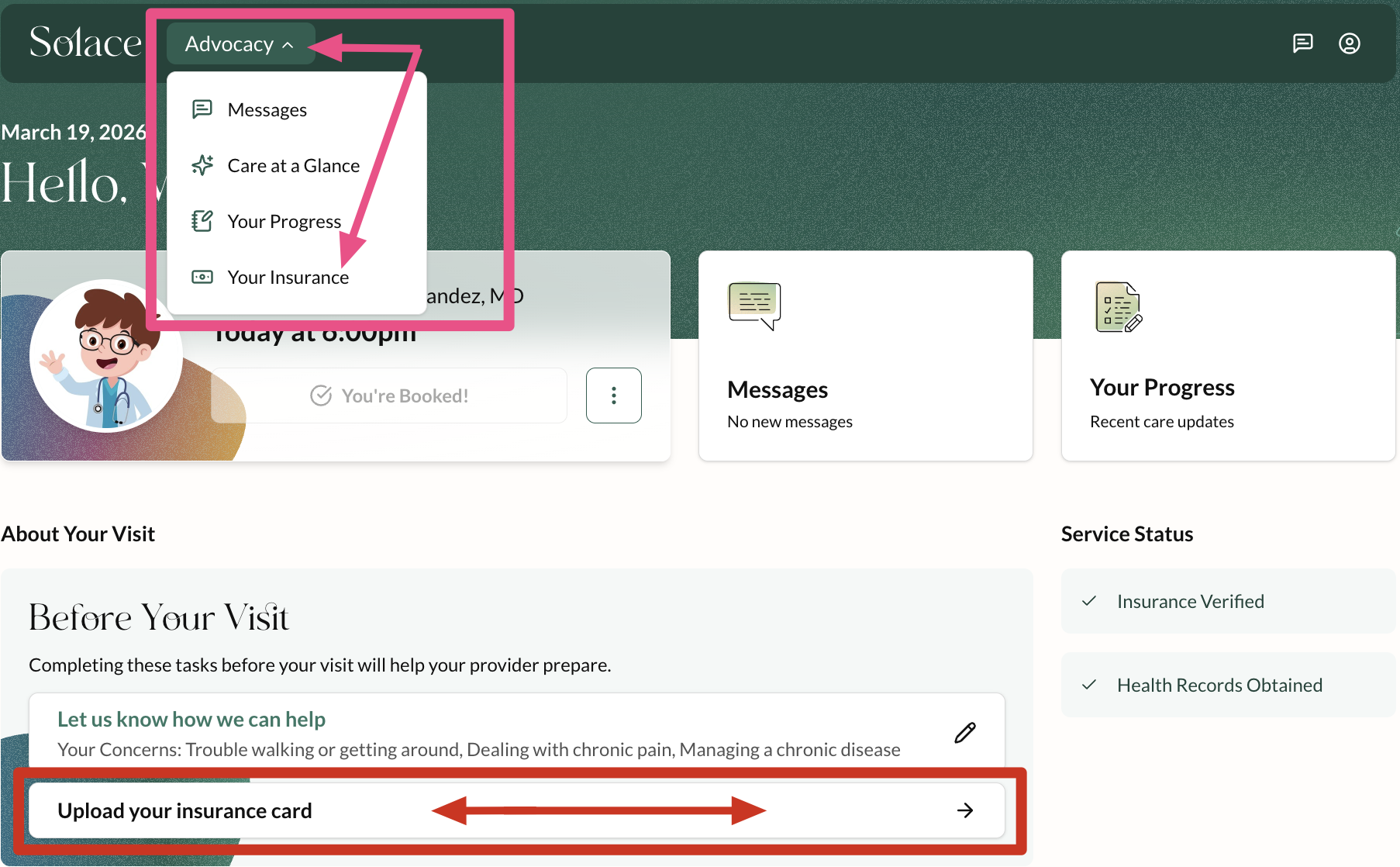Click the doctor avatar illustration
The image size is (1400, 867).
[x=105, y=356]
